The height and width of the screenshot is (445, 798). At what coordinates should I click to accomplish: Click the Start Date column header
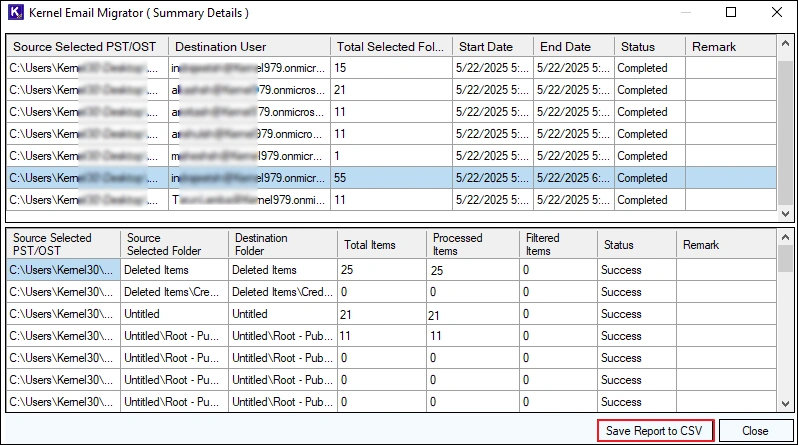(x=493, y=47)
